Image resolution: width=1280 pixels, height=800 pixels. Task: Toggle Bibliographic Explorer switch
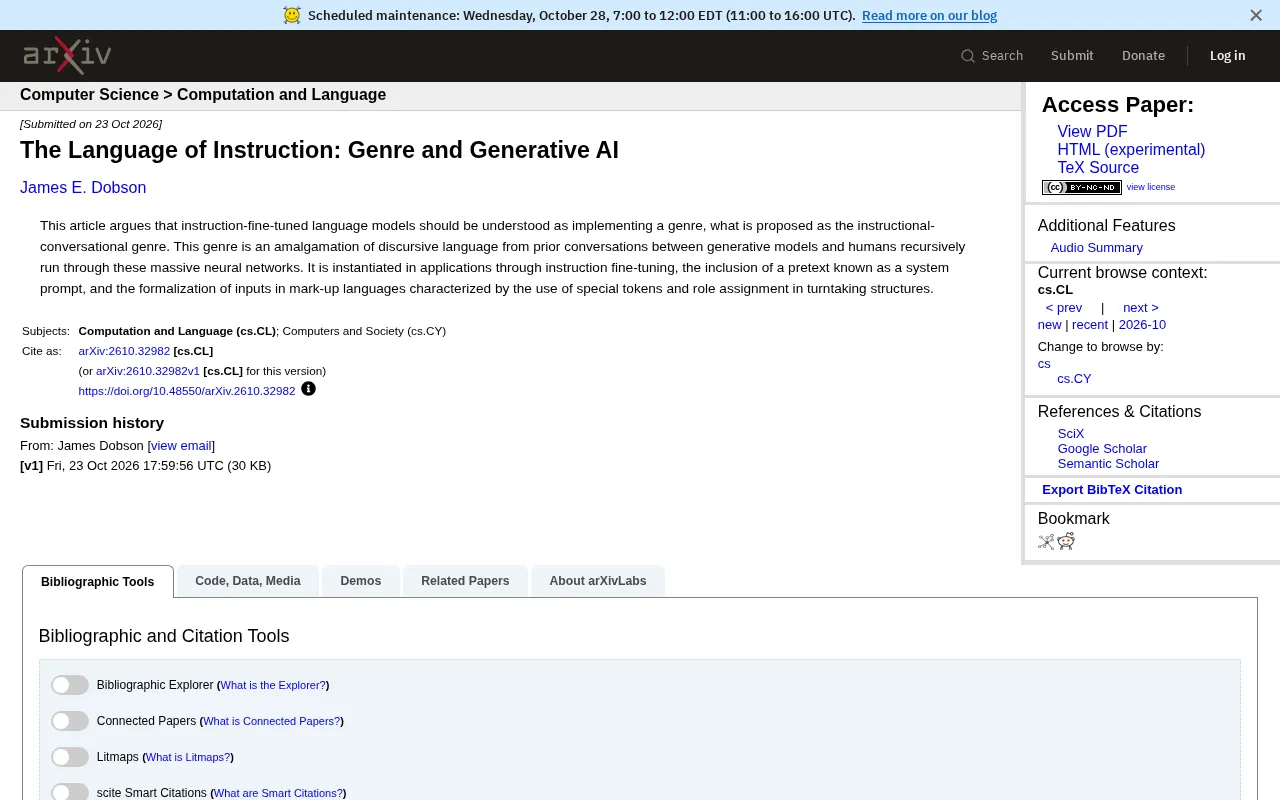pyautogui.click(x=70, y=685)
